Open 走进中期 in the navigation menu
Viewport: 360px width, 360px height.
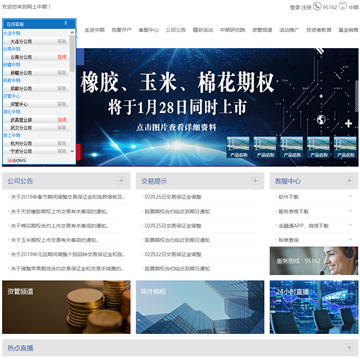tap(94, 30)
